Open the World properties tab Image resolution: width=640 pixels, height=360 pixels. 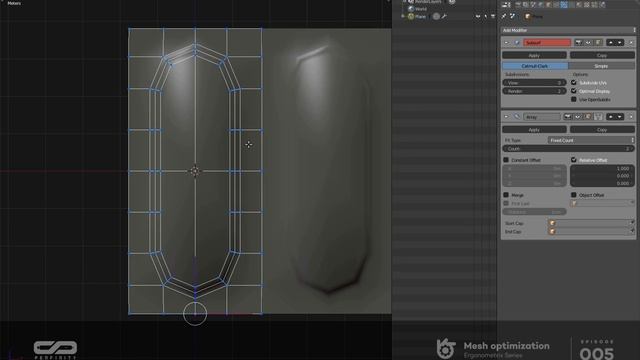tap(540, 4)
